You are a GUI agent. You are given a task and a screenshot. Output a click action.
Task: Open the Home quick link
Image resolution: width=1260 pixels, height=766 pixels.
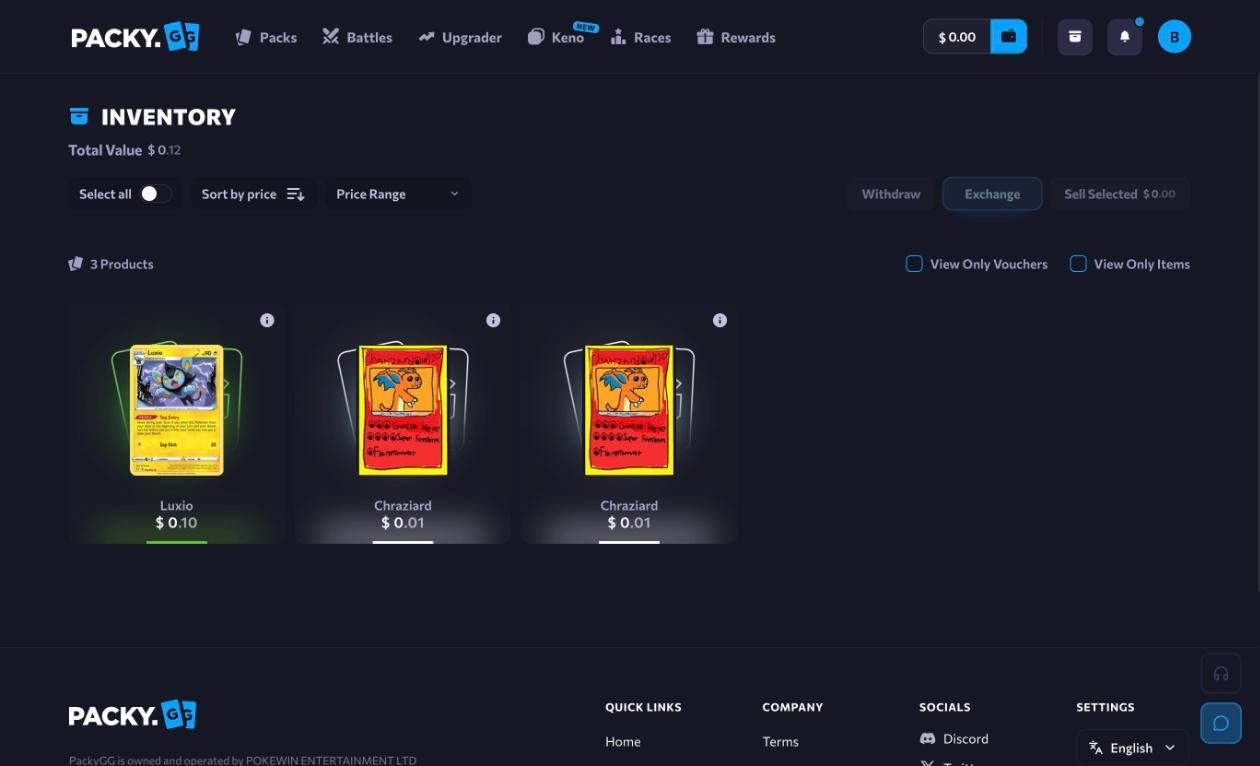[623, 741]
